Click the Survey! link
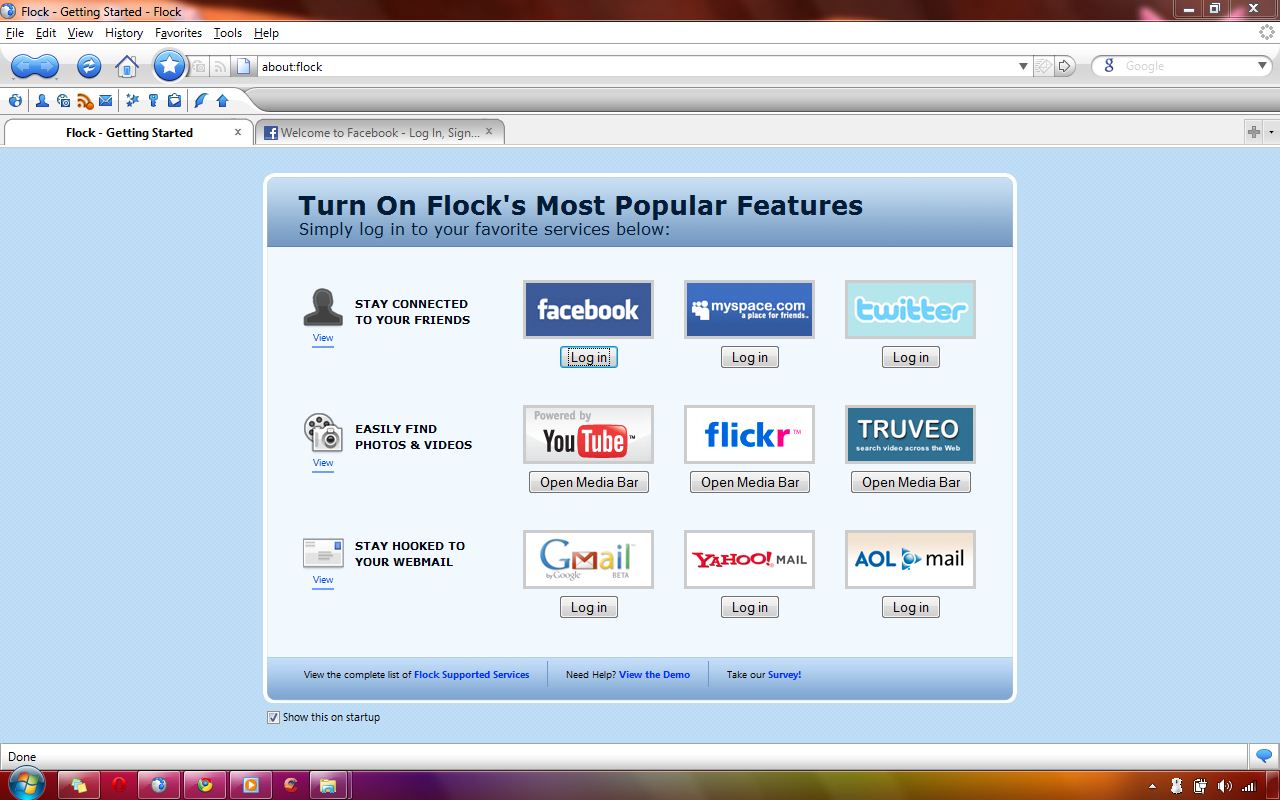 tap(784, 675)
